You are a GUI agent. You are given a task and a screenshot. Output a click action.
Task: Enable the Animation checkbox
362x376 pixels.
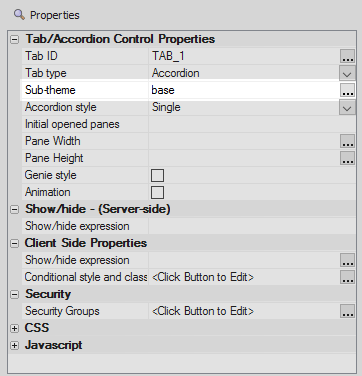coord(157,192)
